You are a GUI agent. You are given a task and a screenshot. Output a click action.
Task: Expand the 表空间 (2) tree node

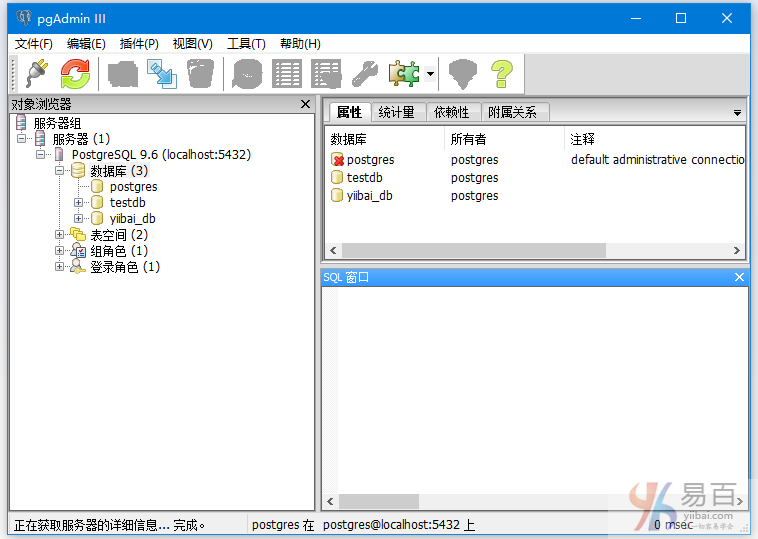pos(60,235)
